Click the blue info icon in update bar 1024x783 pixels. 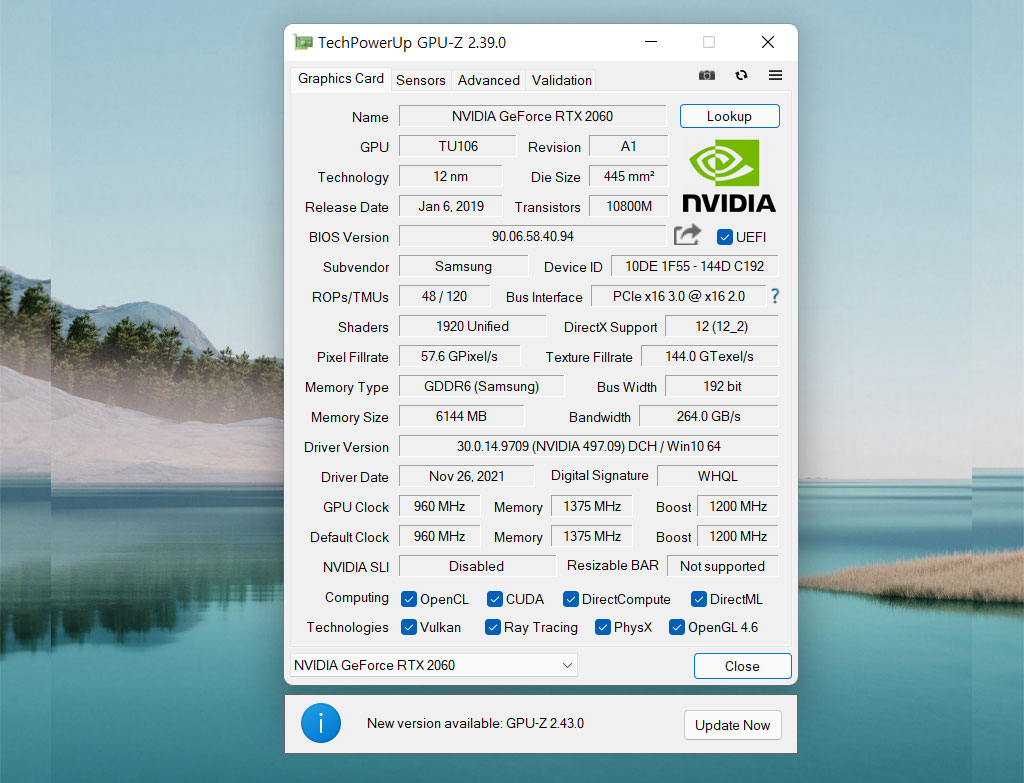click(321, 723)
